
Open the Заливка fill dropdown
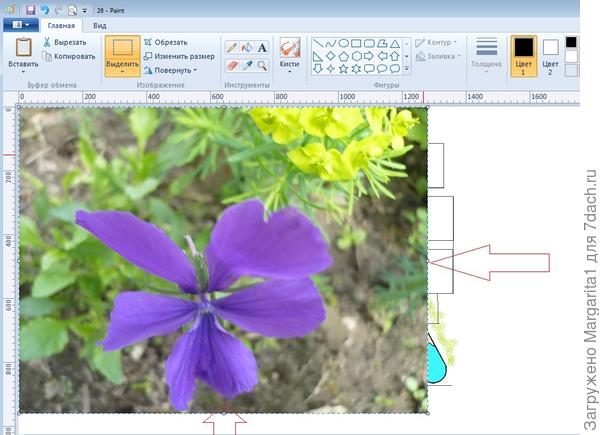[x=438, y=56]
